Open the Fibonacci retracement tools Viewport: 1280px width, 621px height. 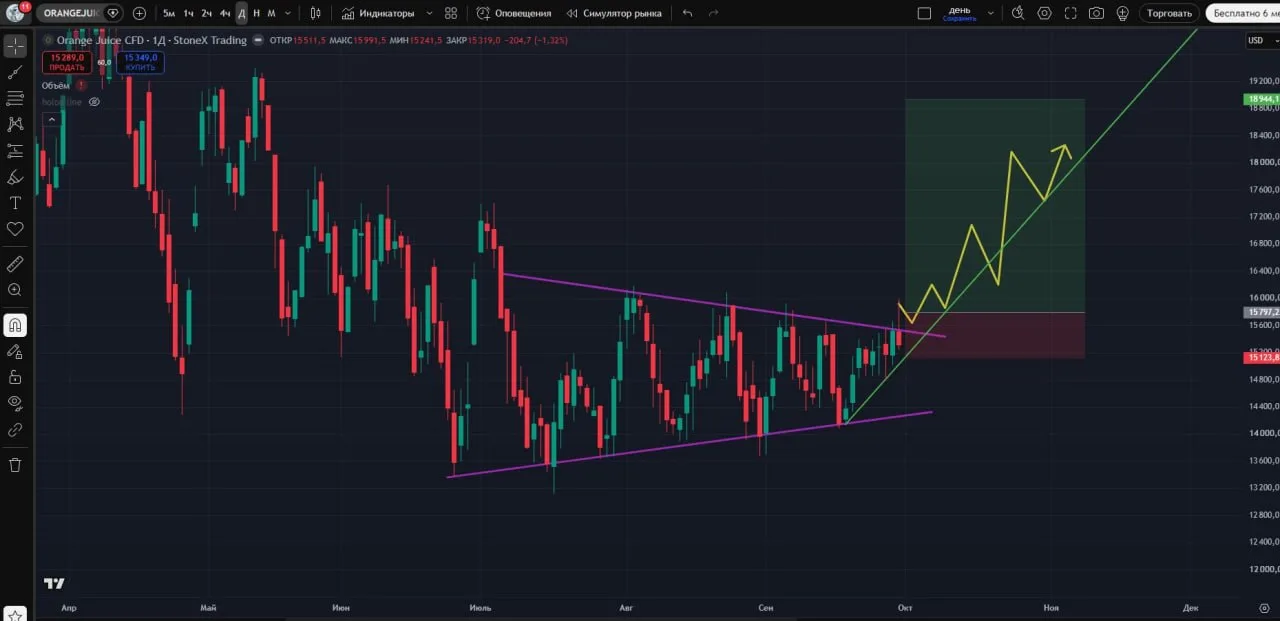coord(15,98)
